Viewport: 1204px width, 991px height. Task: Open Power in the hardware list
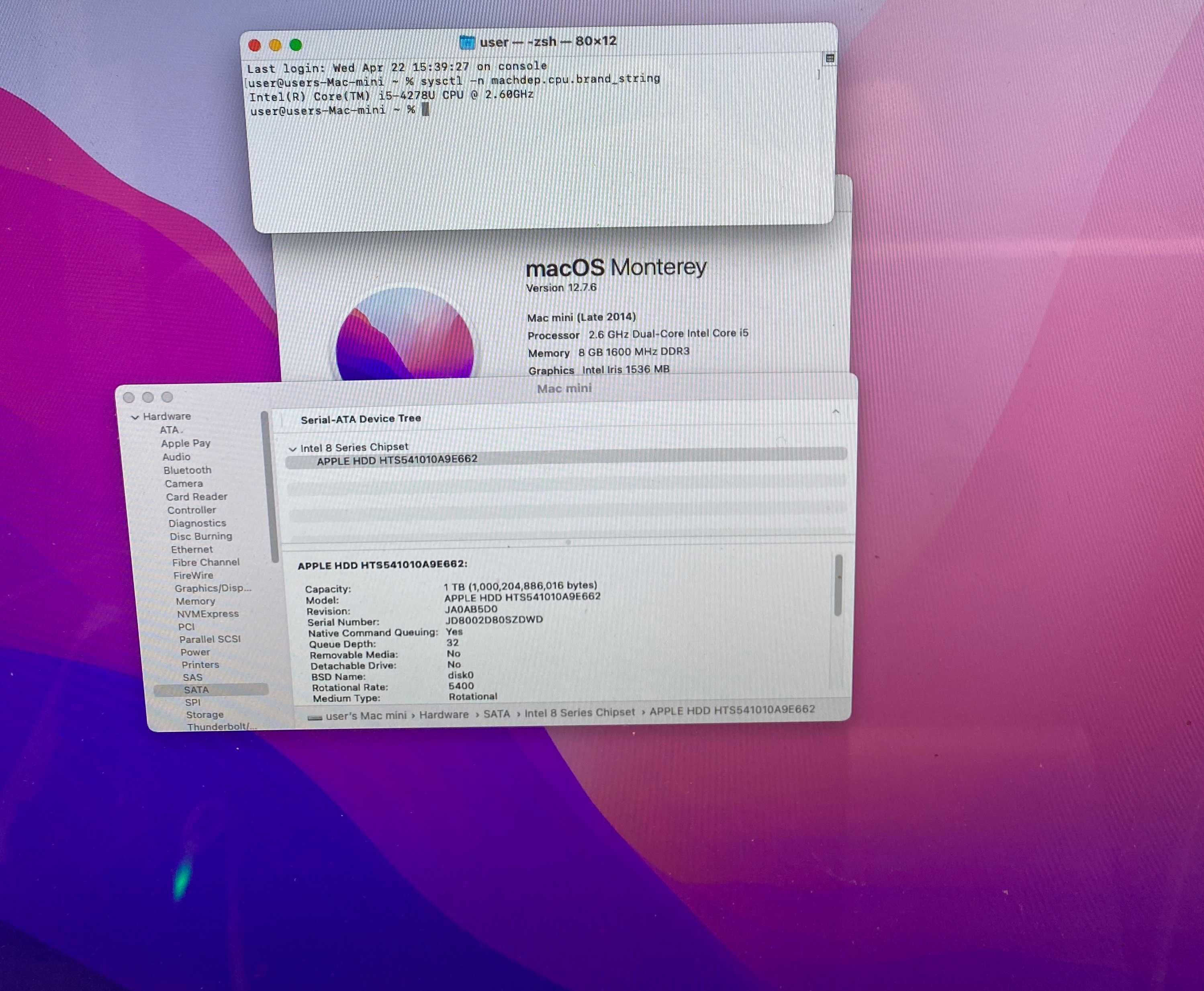(195, 652)
